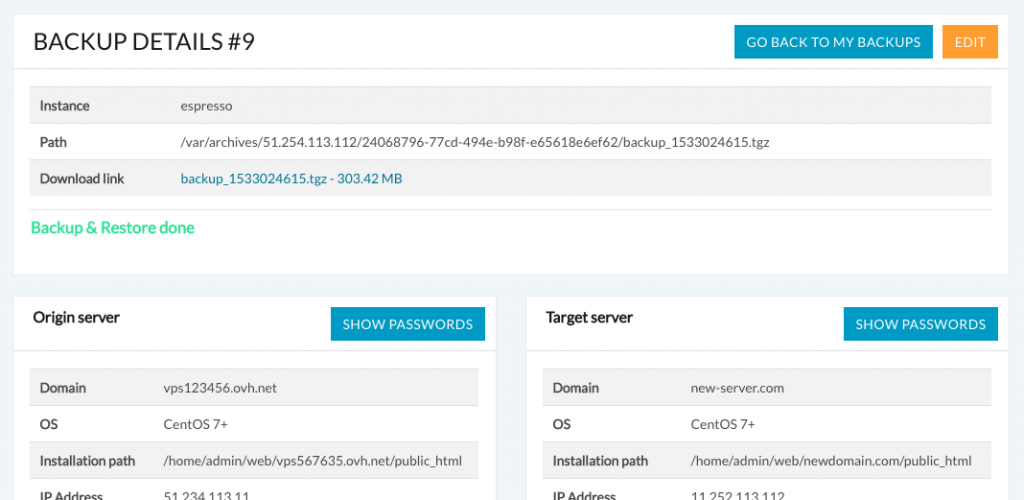This screenshot has width=1024, height=500.
Task: Show passwords for the Origin server
Action: click(407, 324)
